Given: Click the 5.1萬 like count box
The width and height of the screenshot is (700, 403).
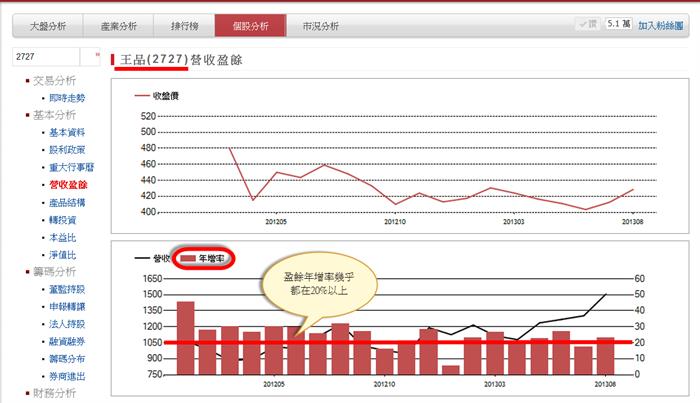Looking at the screenshot, I should coord(619,24).
